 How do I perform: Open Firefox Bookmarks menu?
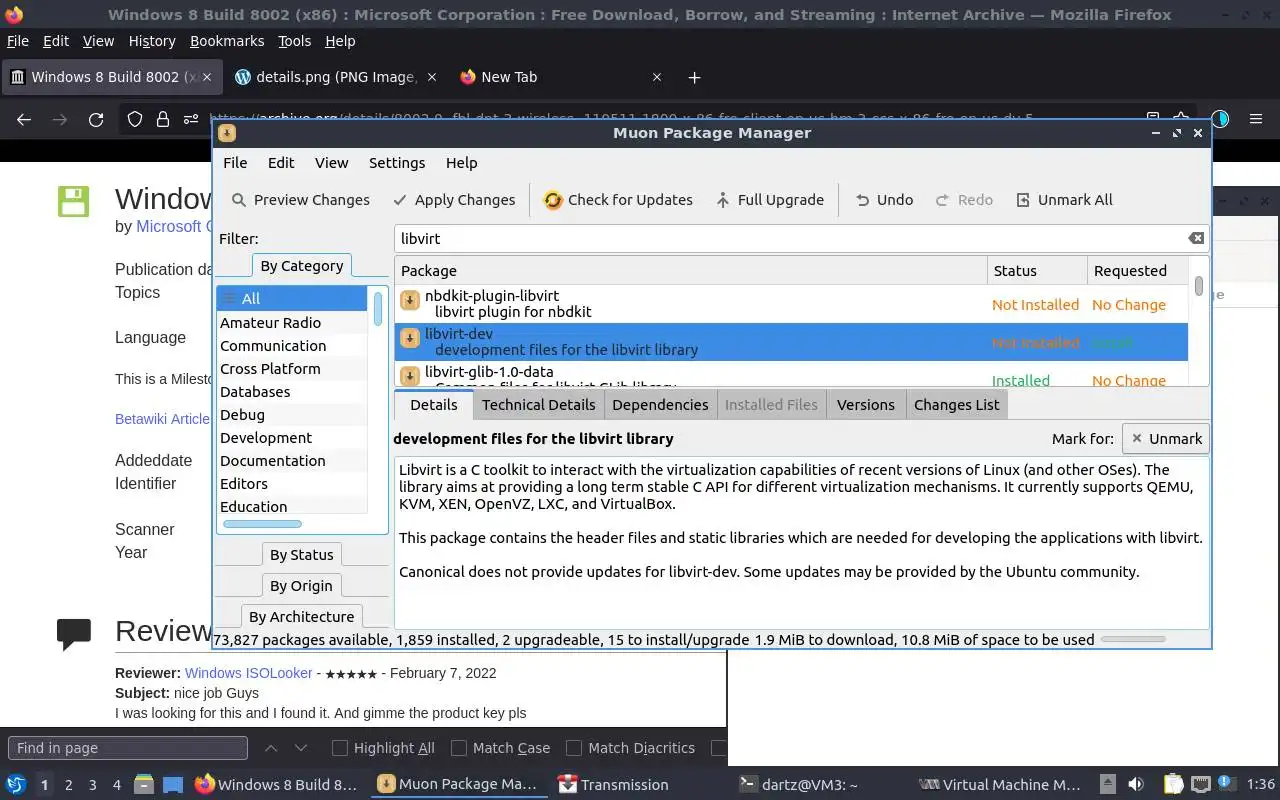click(x=227, y=41)
